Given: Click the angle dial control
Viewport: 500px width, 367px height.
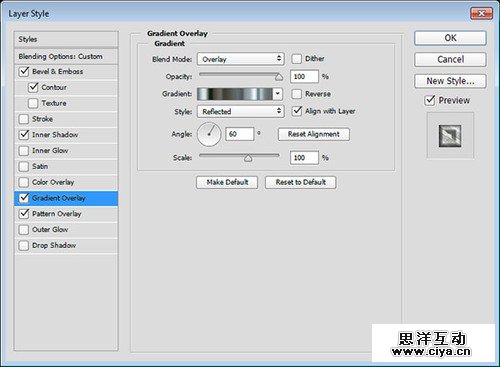Looking at the screenshot, I should pos(209,134).
